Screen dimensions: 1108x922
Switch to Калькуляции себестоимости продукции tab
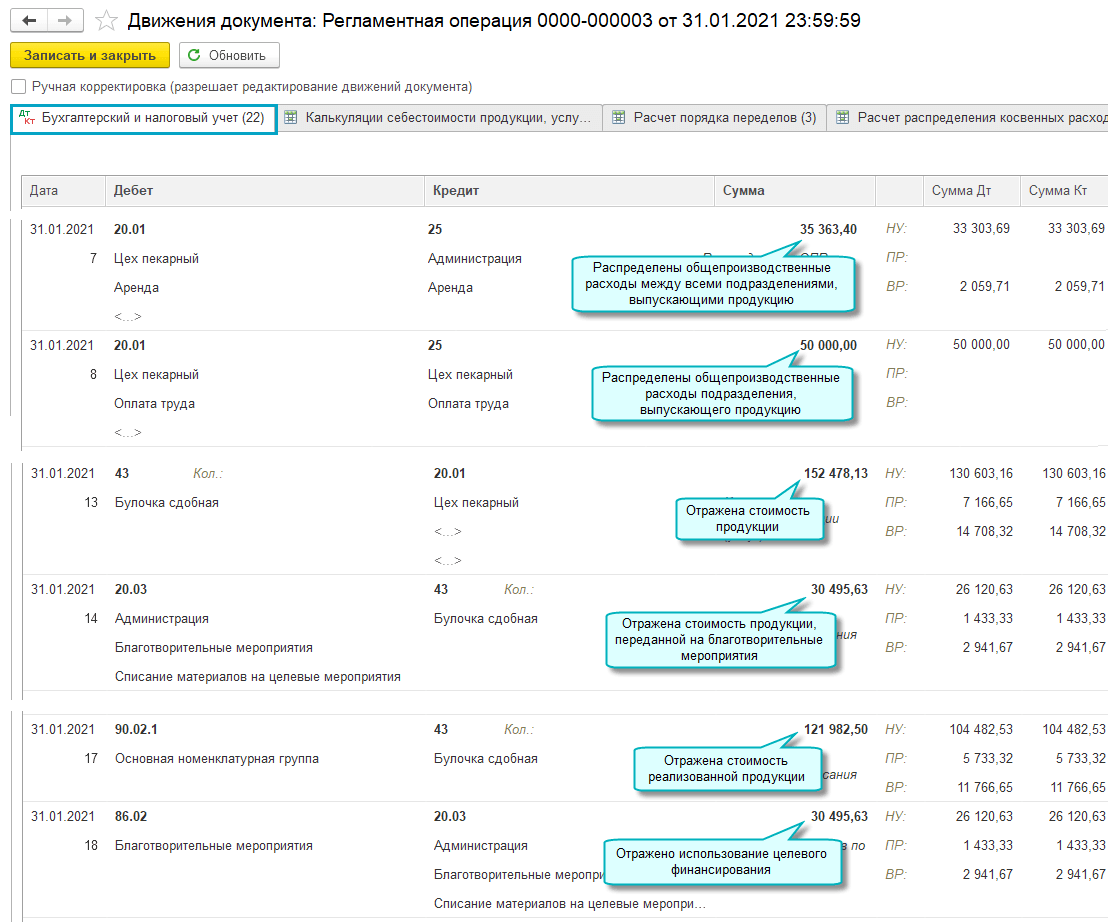pos(440,118)
